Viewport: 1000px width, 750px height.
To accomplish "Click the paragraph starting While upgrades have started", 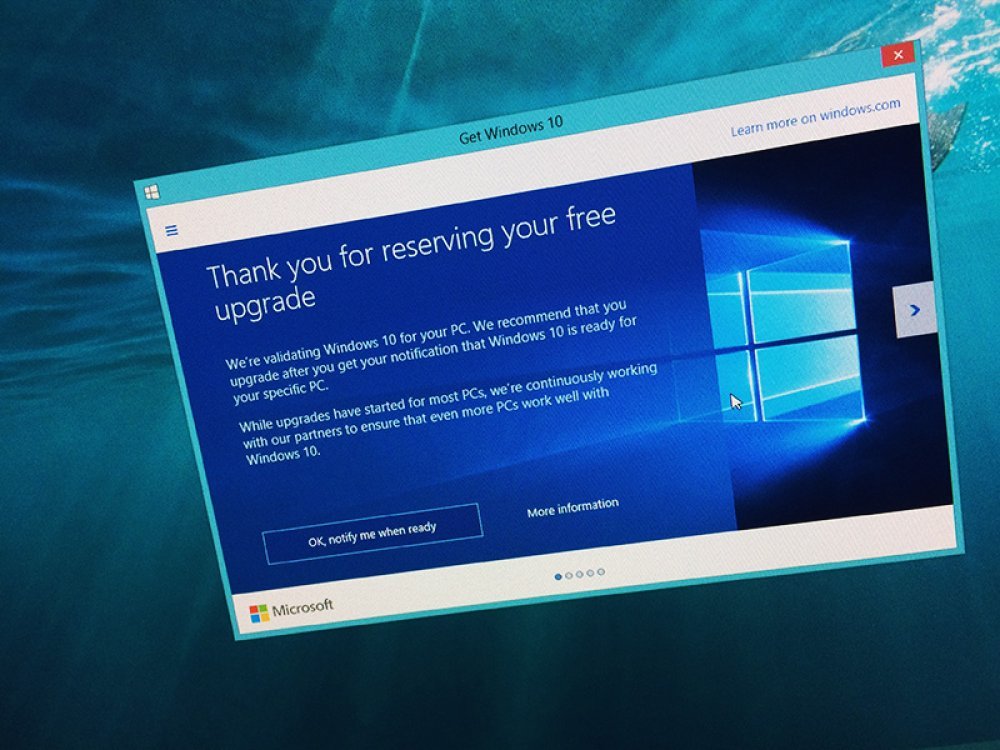I will (448, 413).
